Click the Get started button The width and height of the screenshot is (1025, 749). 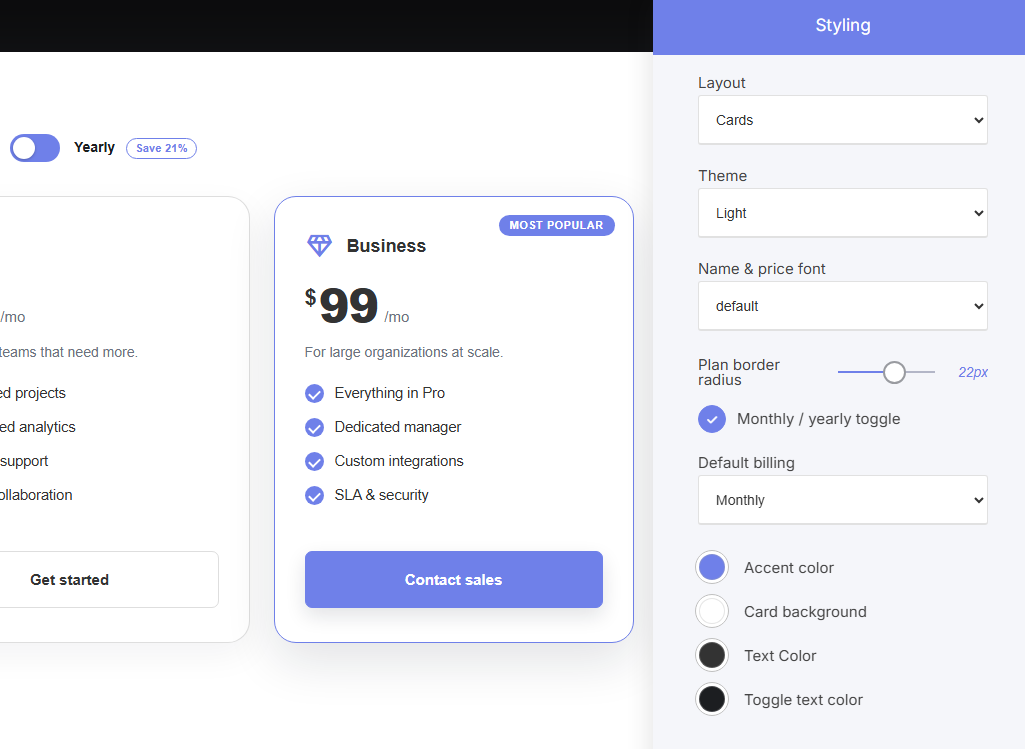point(69,580)
